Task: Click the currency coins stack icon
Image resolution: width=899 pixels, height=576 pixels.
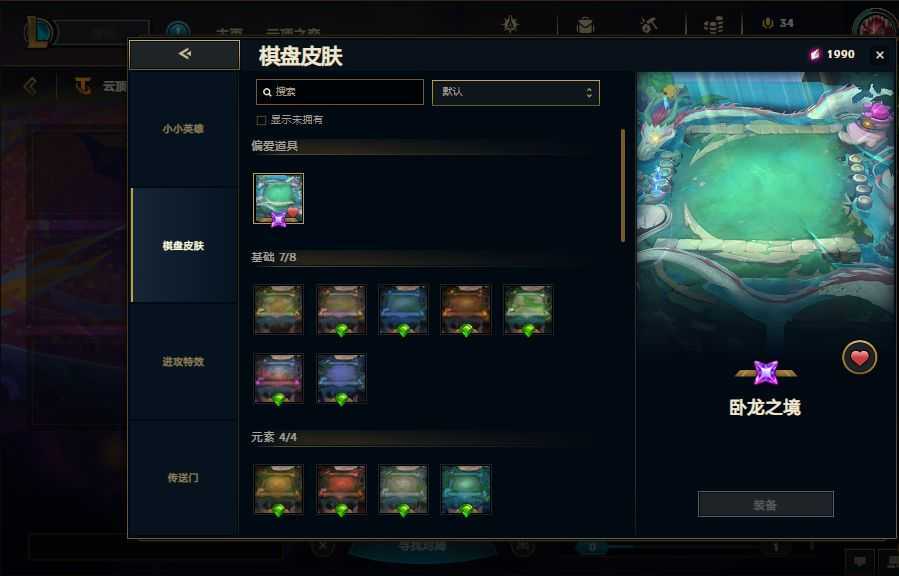Action: coord(713,25)
